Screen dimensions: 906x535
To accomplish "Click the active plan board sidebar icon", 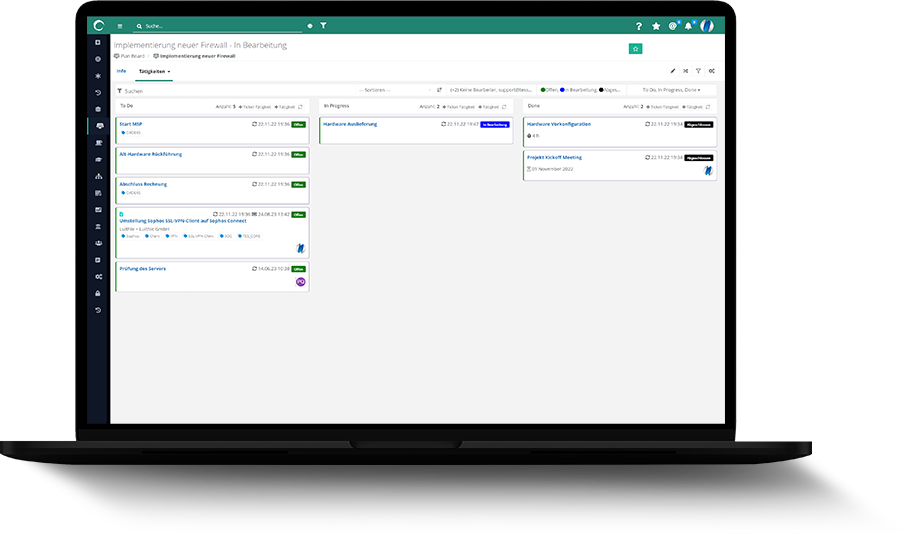I will click(x=99, y=126).
